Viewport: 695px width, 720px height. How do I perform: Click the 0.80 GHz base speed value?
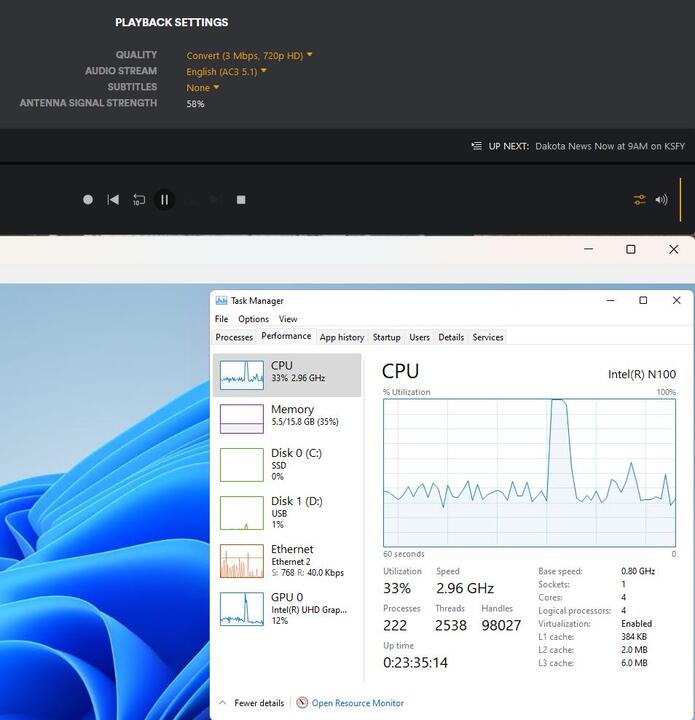(638, 571)
